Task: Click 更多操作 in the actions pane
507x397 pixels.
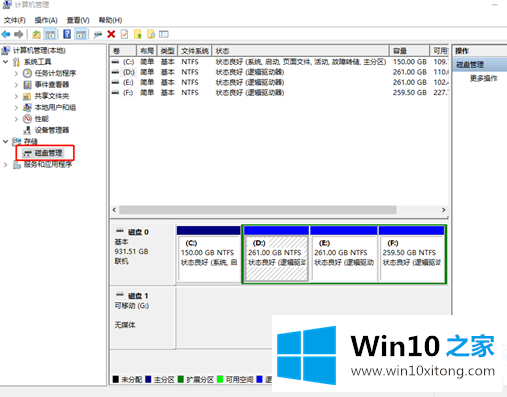Action: pos(484,78)
